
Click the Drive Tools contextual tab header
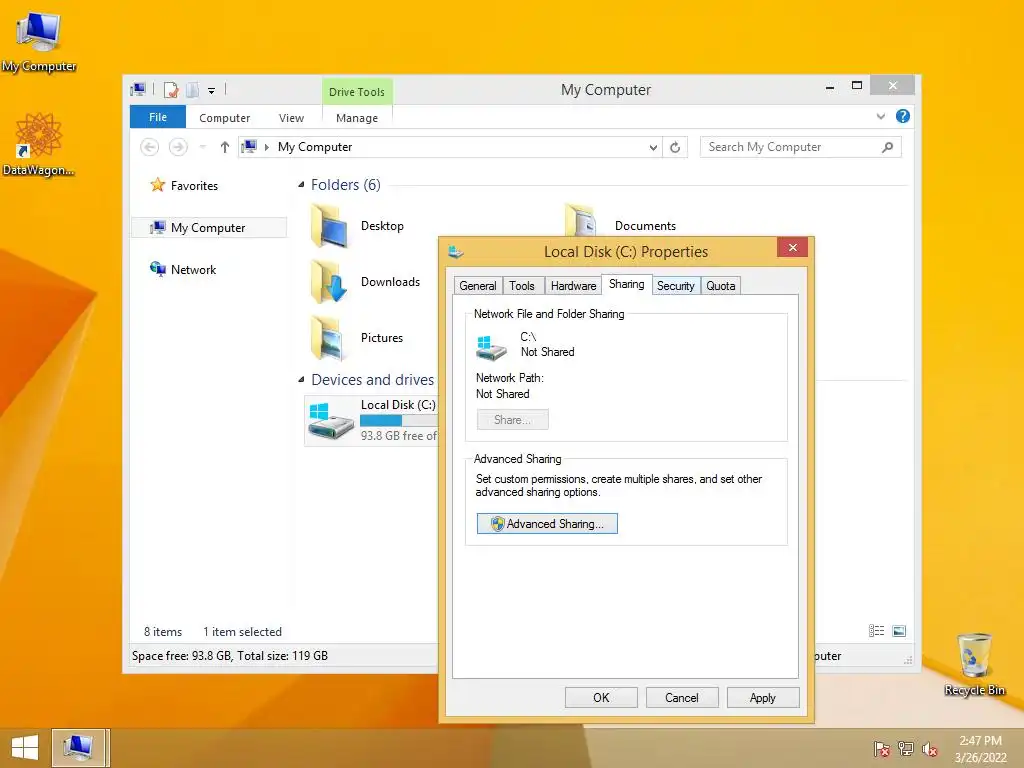tap(357, 91)
